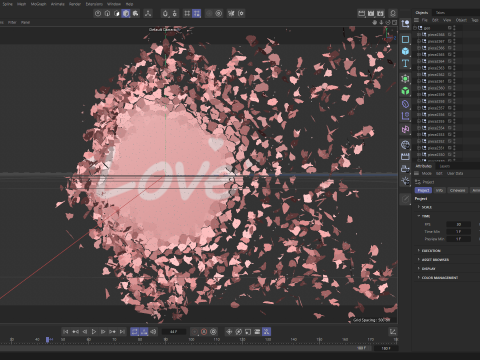Click the blue playhead marker on timeline
Image resolution: width=480 pixels, height=360 pixels.
47,340
